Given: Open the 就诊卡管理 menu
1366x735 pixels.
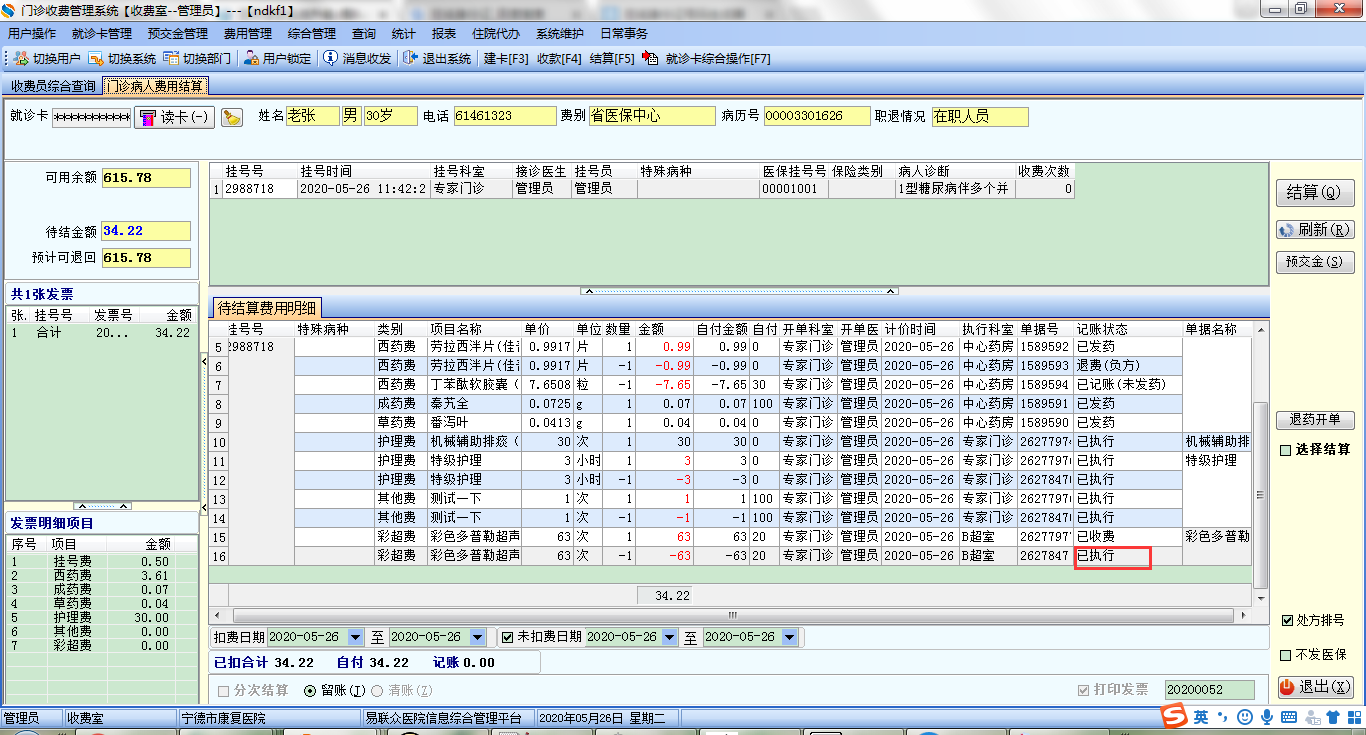Looking at the screenshot, I should (x=102, y=34).
